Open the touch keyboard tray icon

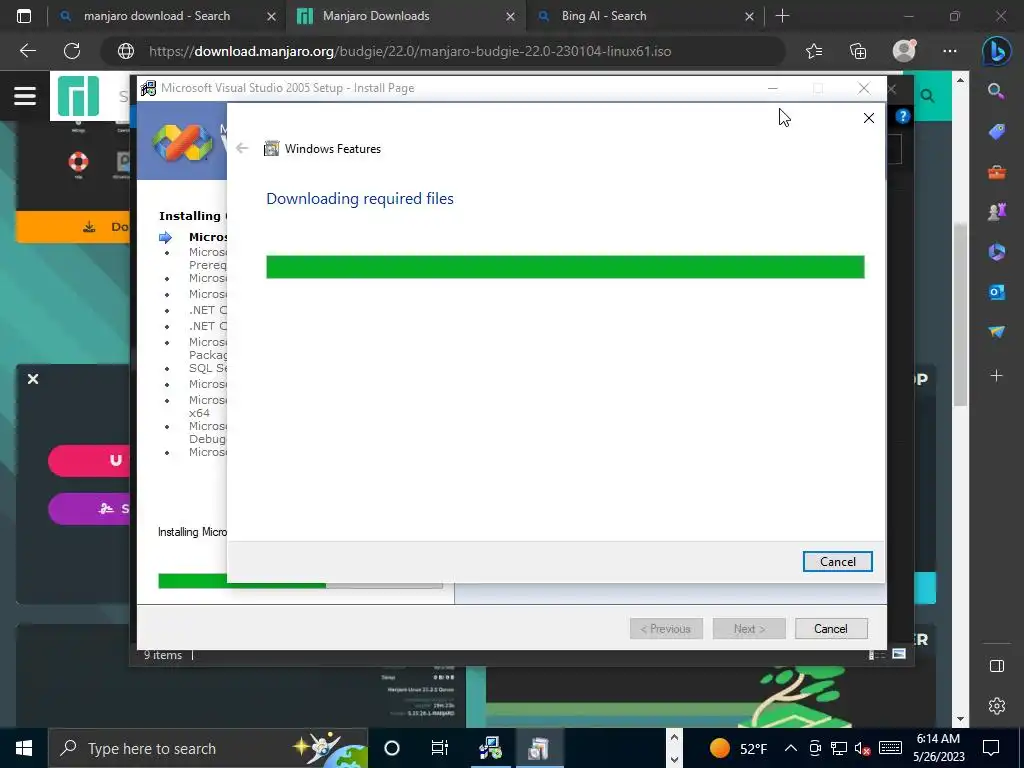pyautogui.click(x=890, y=748)
